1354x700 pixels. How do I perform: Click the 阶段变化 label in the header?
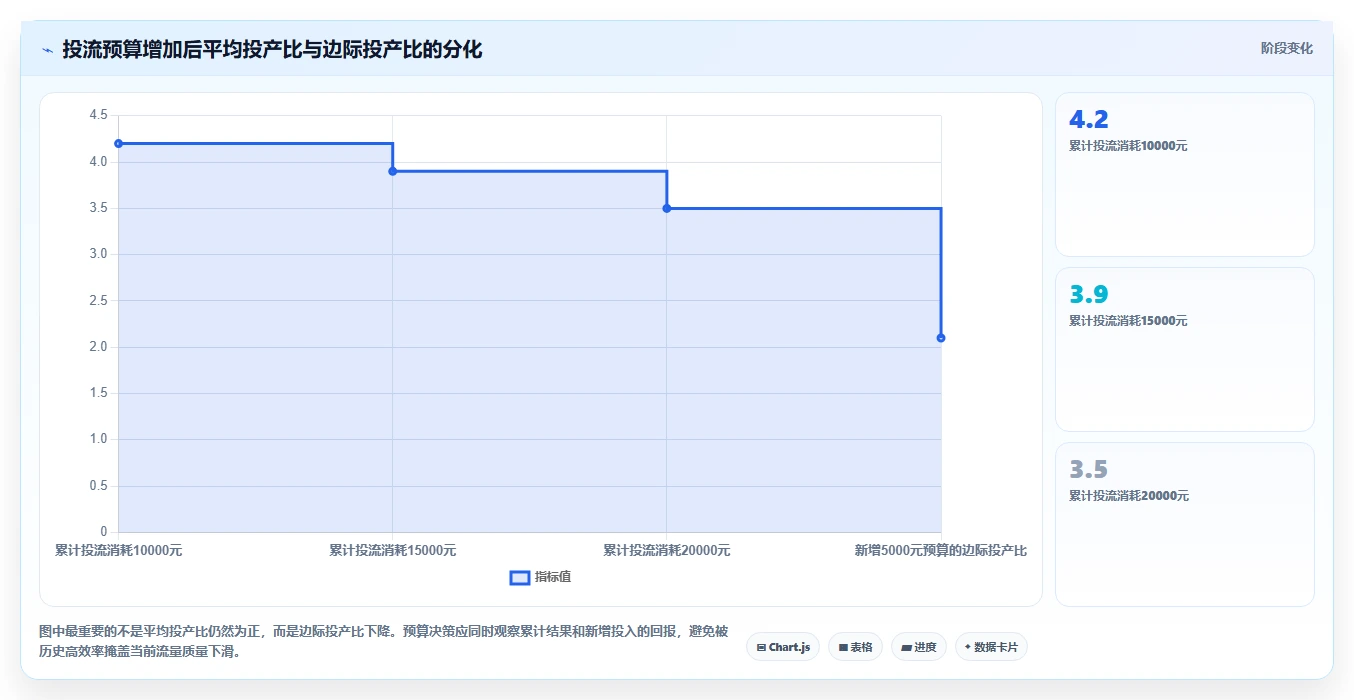1286,48
